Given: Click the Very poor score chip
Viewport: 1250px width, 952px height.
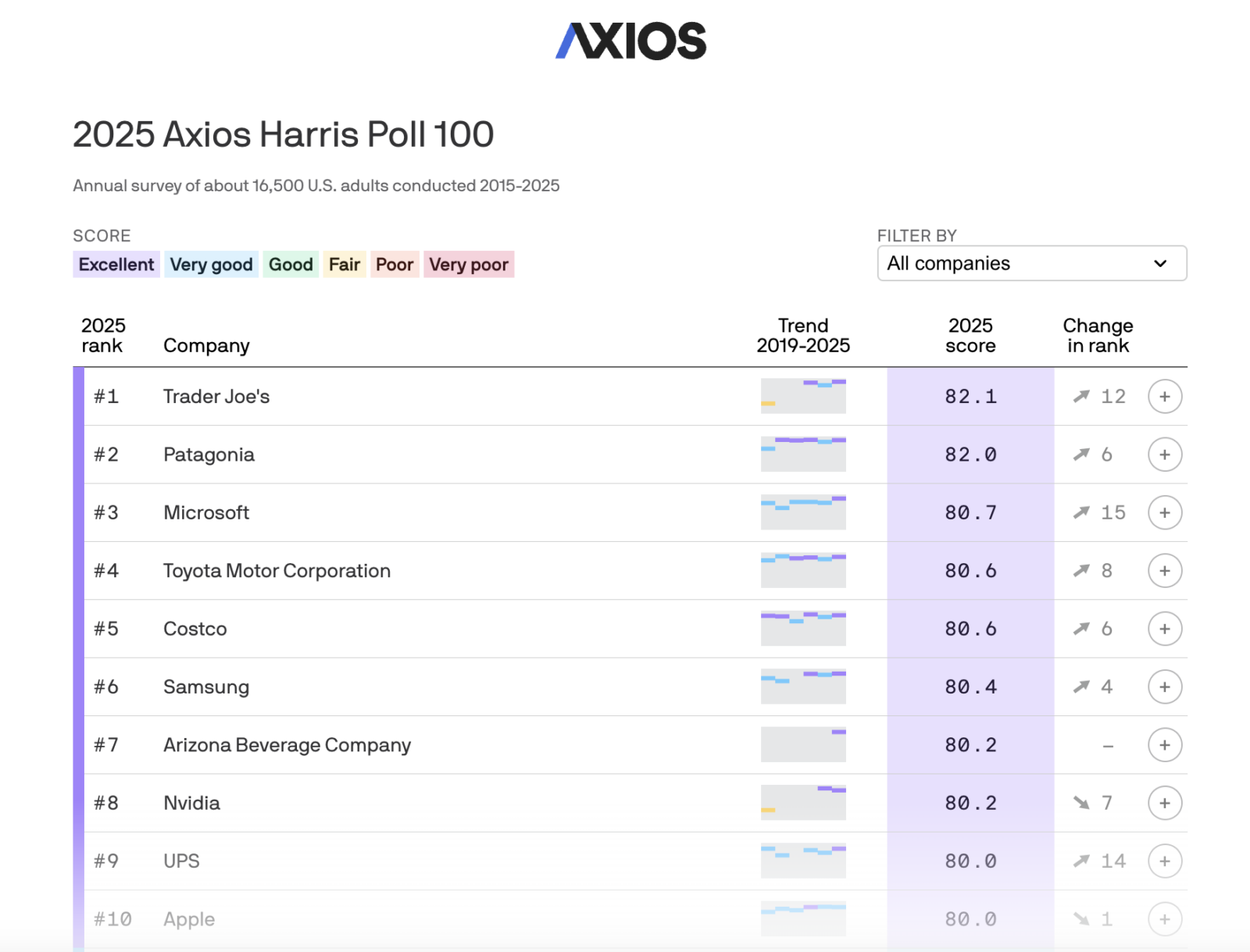Looking at the screenshot, I should (x=469, y=265).
